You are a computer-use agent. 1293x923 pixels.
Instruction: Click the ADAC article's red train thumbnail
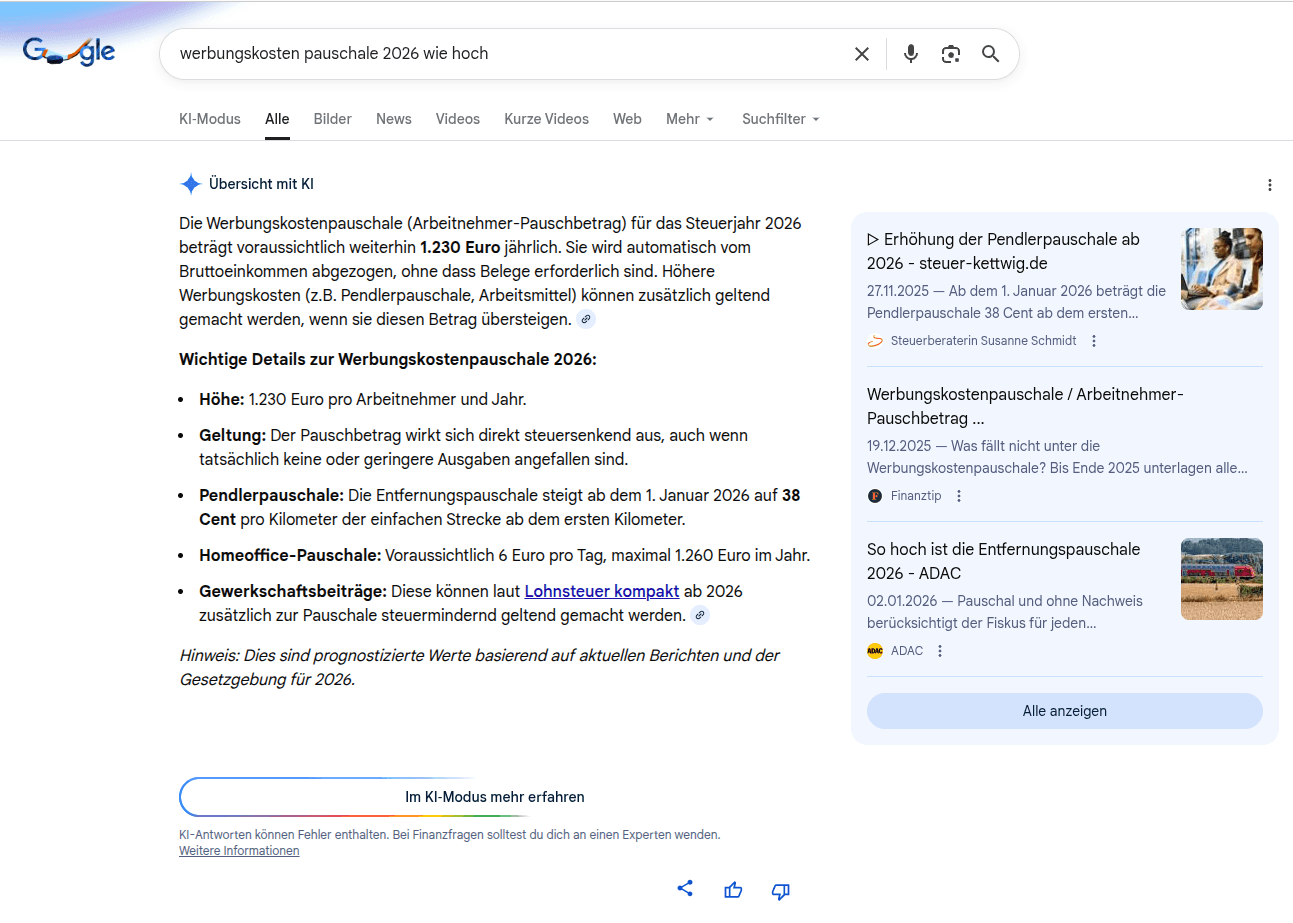[1221, 578]
